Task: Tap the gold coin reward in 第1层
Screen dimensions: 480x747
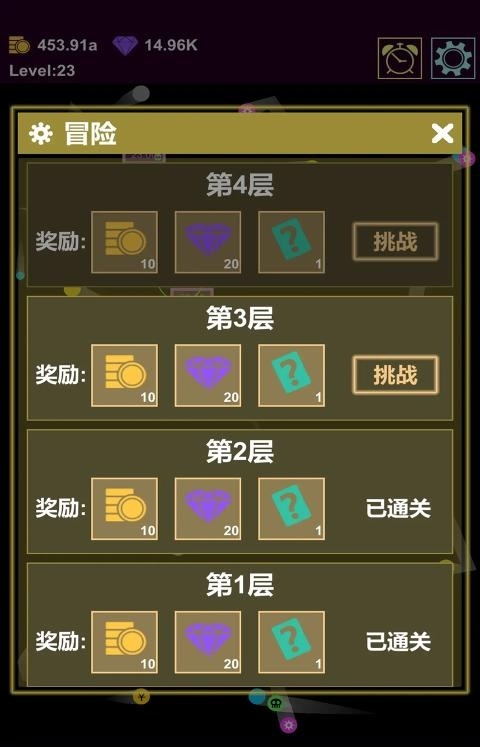Action: click(x=124, y=642)
